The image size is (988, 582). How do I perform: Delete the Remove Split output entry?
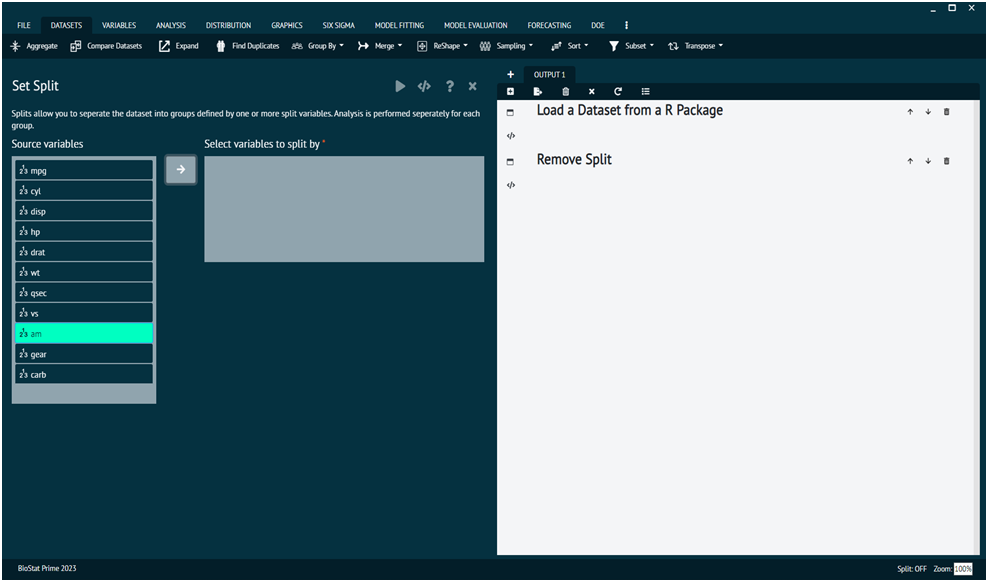click(947, 161)
